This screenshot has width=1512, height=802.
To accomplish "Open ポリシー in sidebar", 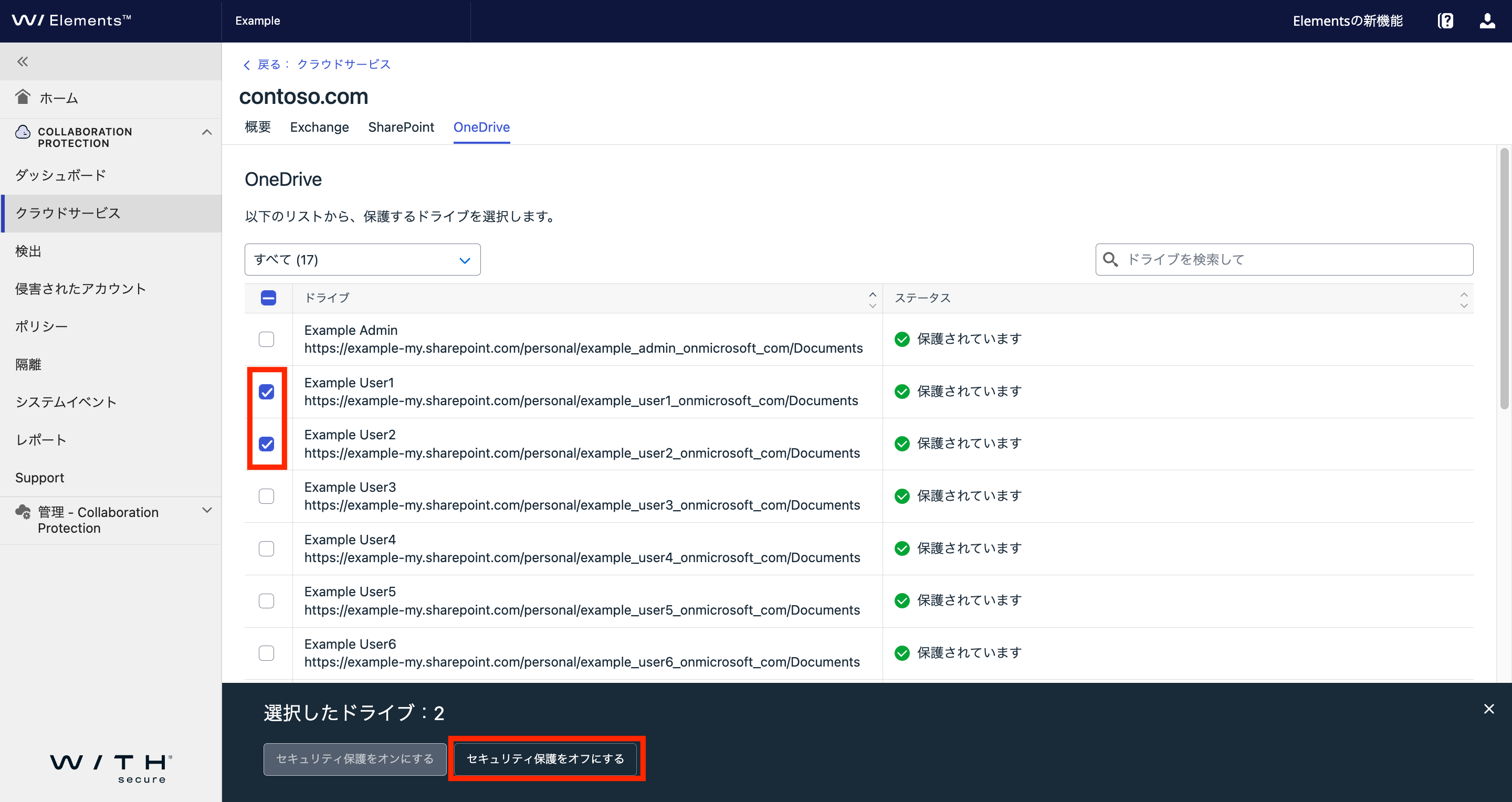I will (111, 326).
